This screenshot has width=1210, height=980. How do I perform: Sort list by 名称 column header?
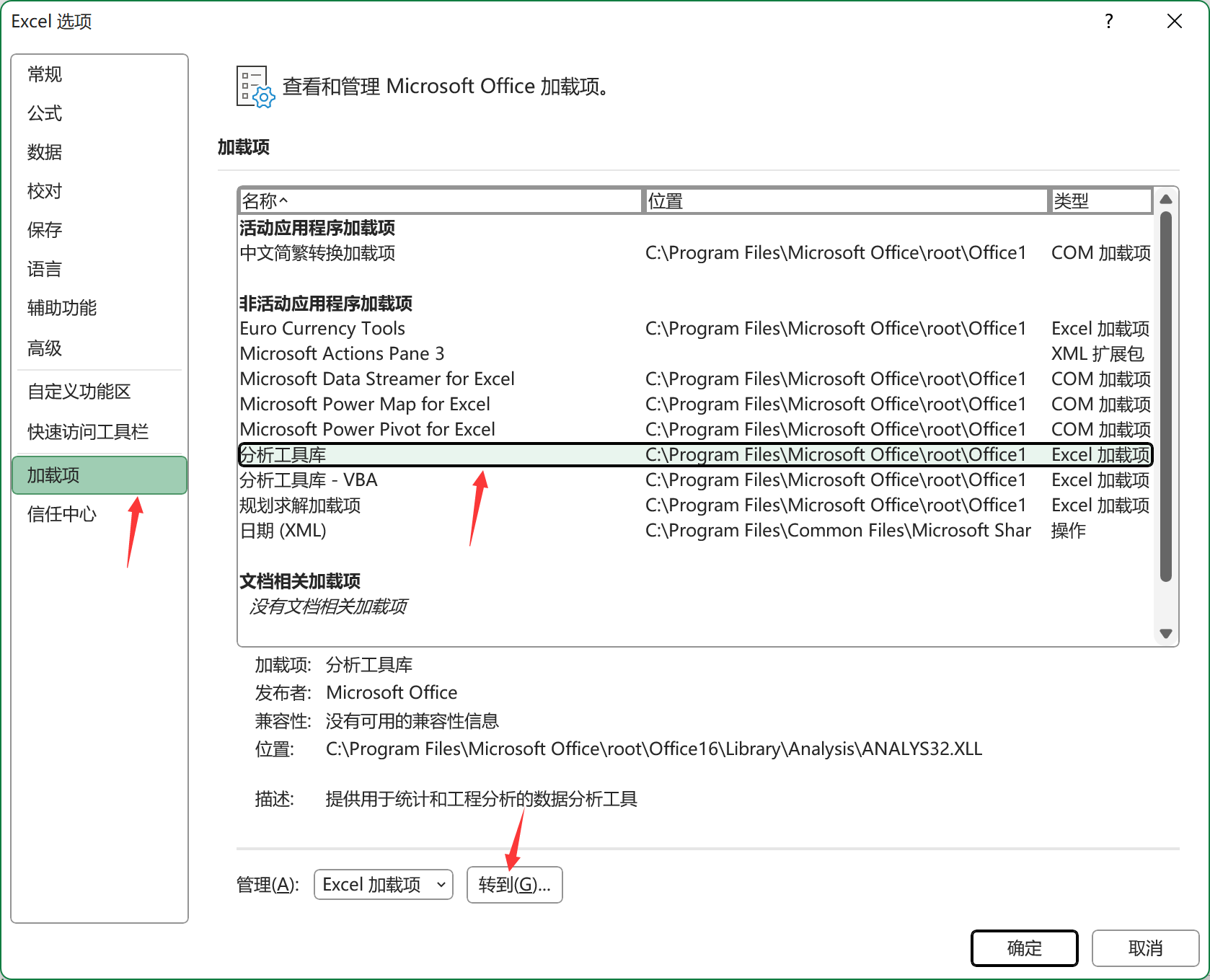pos(439,200)
